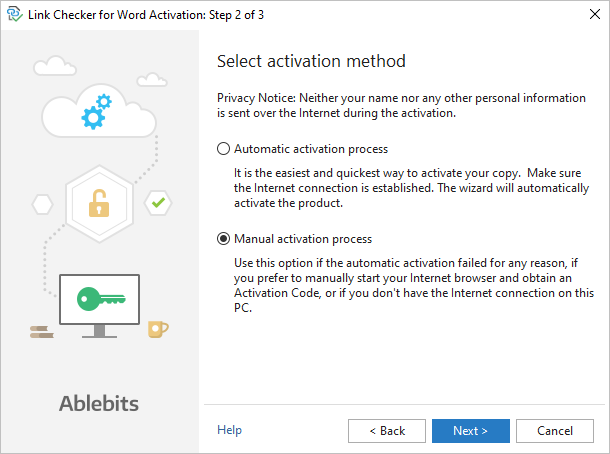Click the Link Checker app icon in title bar
Image resolution: width=610 pixels, height=454 pixels.
[14, 14]
